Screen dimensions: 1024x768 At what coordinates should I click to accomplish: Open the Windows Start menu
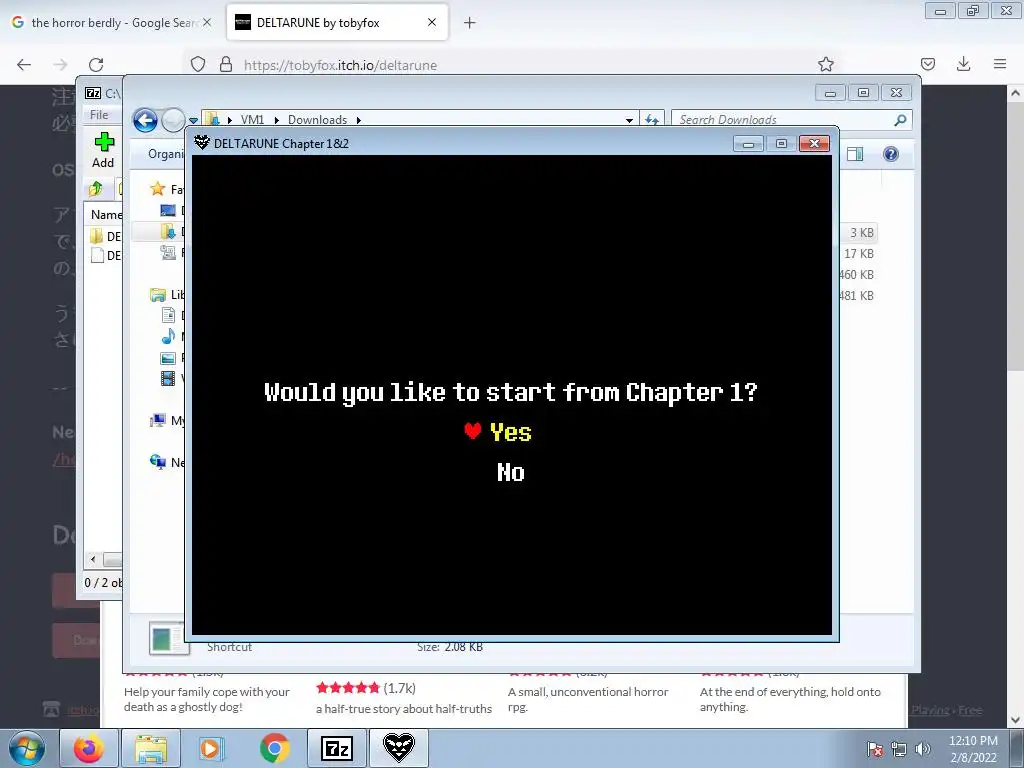27,748
